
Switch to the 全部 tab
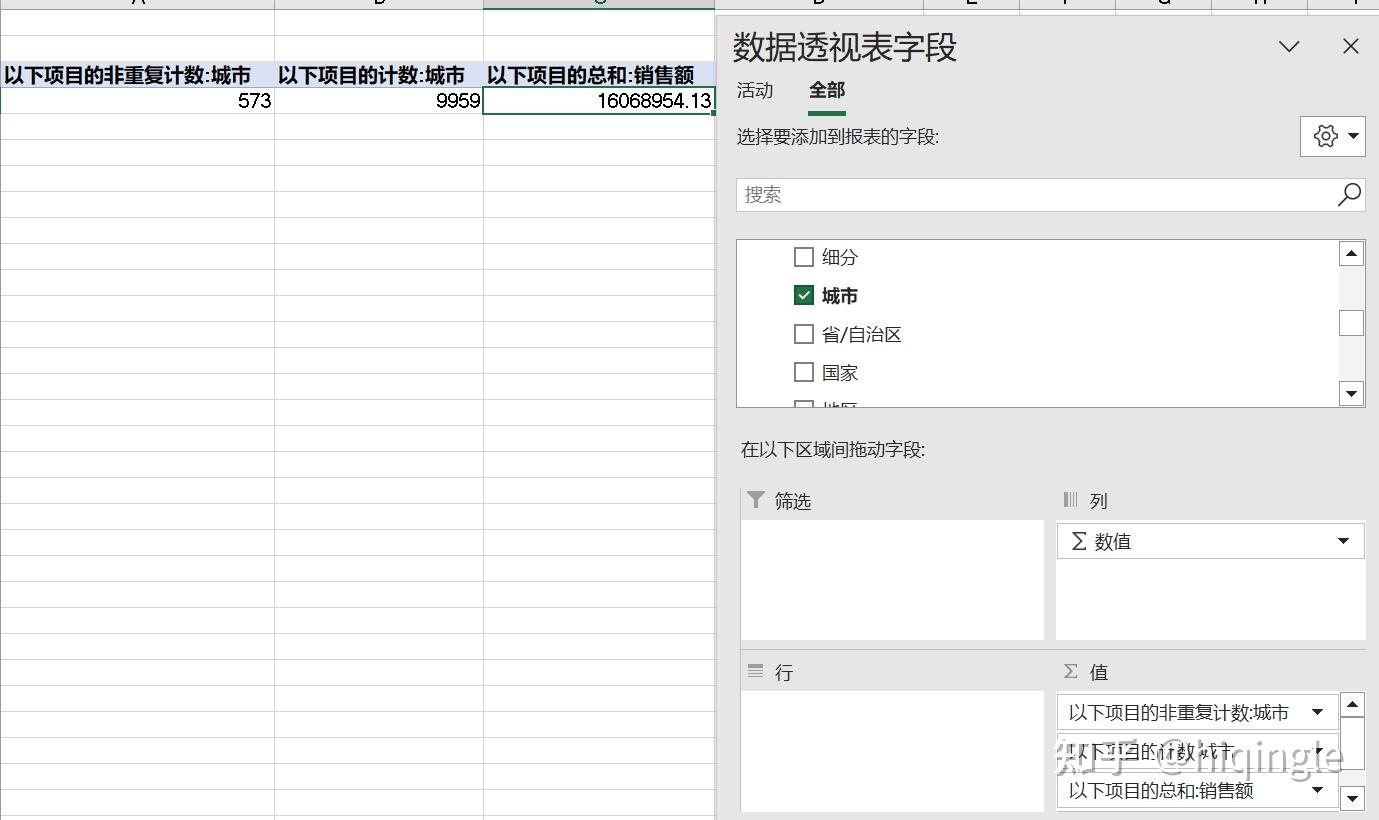pos(827,91)
